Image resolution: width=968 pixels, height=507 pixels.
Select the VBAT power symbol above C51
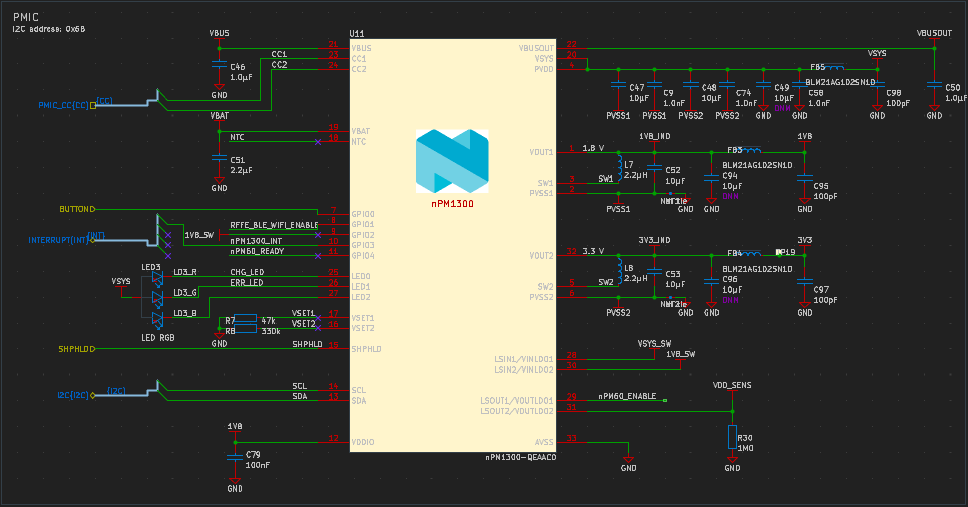click(219, 116)
